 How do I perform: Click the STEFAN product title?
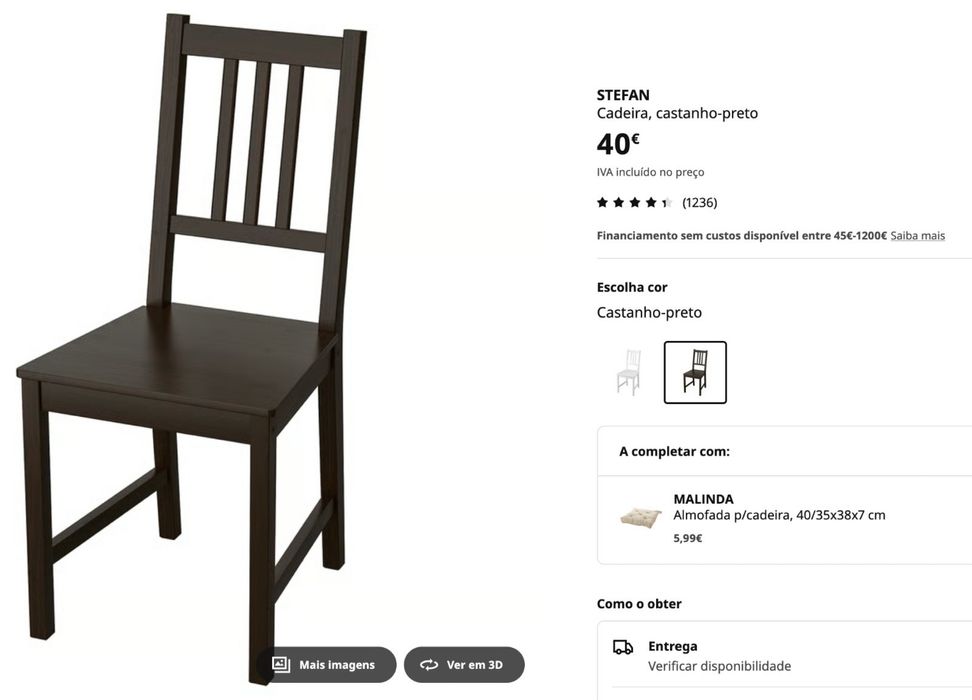[x=623, y=95]
